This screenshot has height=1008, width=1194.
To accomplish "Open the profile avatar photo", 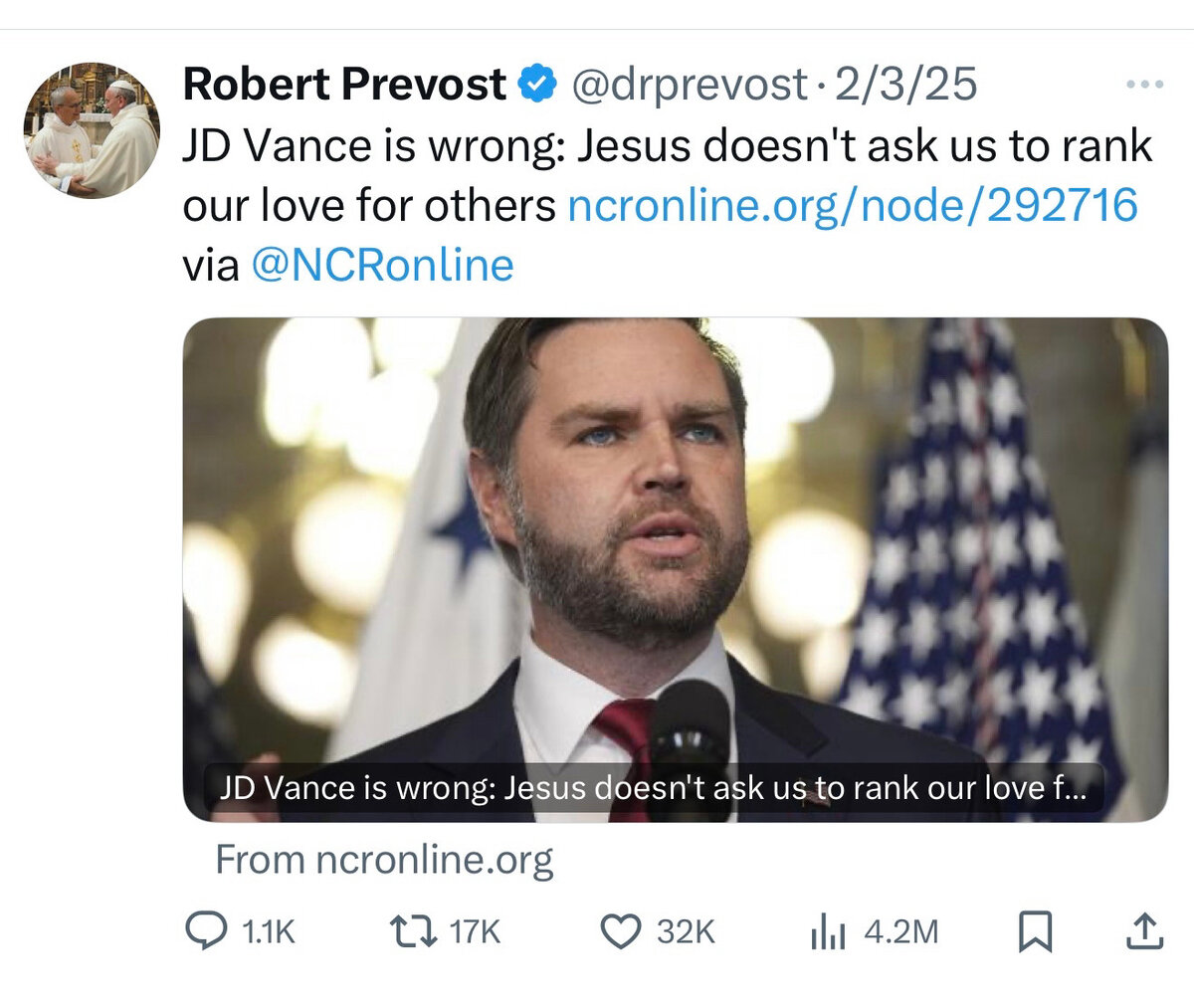I will 92,130.
